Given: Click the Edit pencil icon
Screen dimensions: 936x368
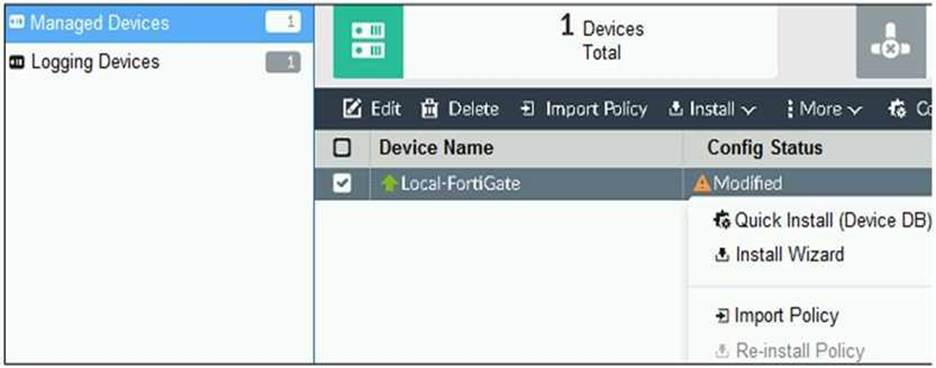Looking at the screenshot, I should 353,109.
